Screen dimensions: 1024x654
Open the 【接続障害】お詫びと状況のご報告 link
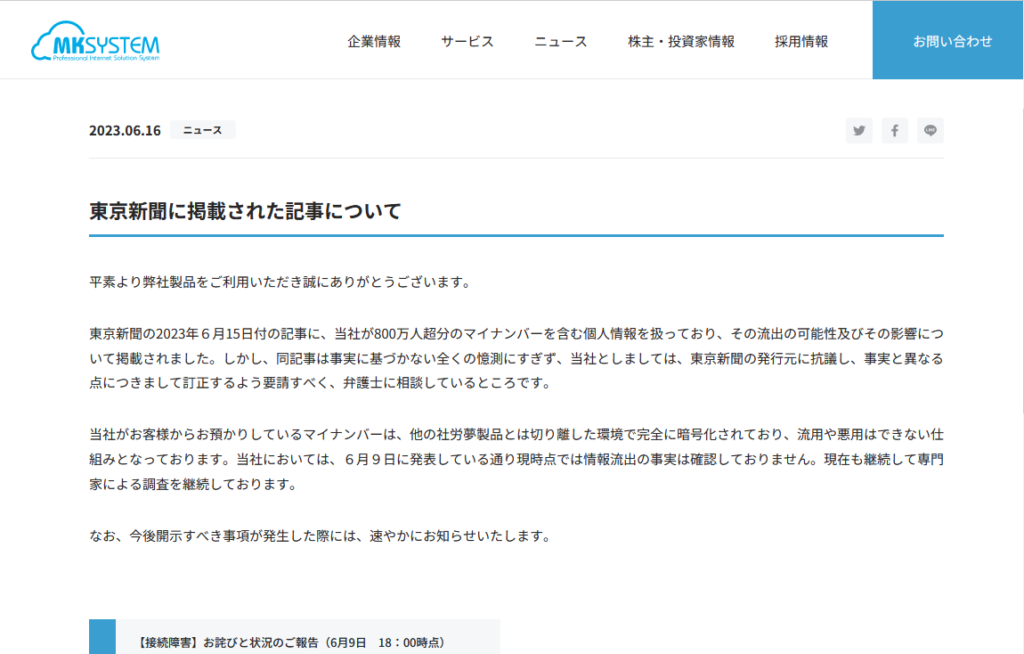292,642
